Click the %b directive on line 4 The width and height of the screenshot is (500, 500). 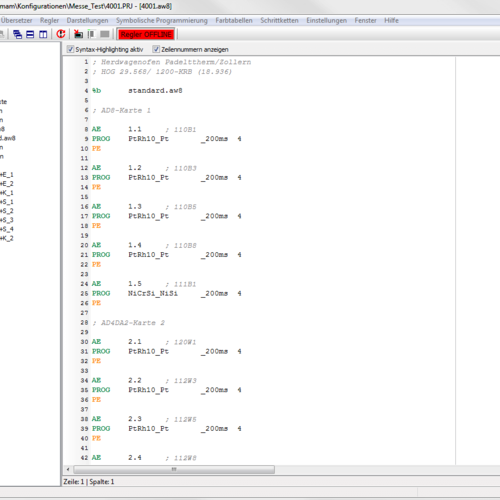point(97,91)
